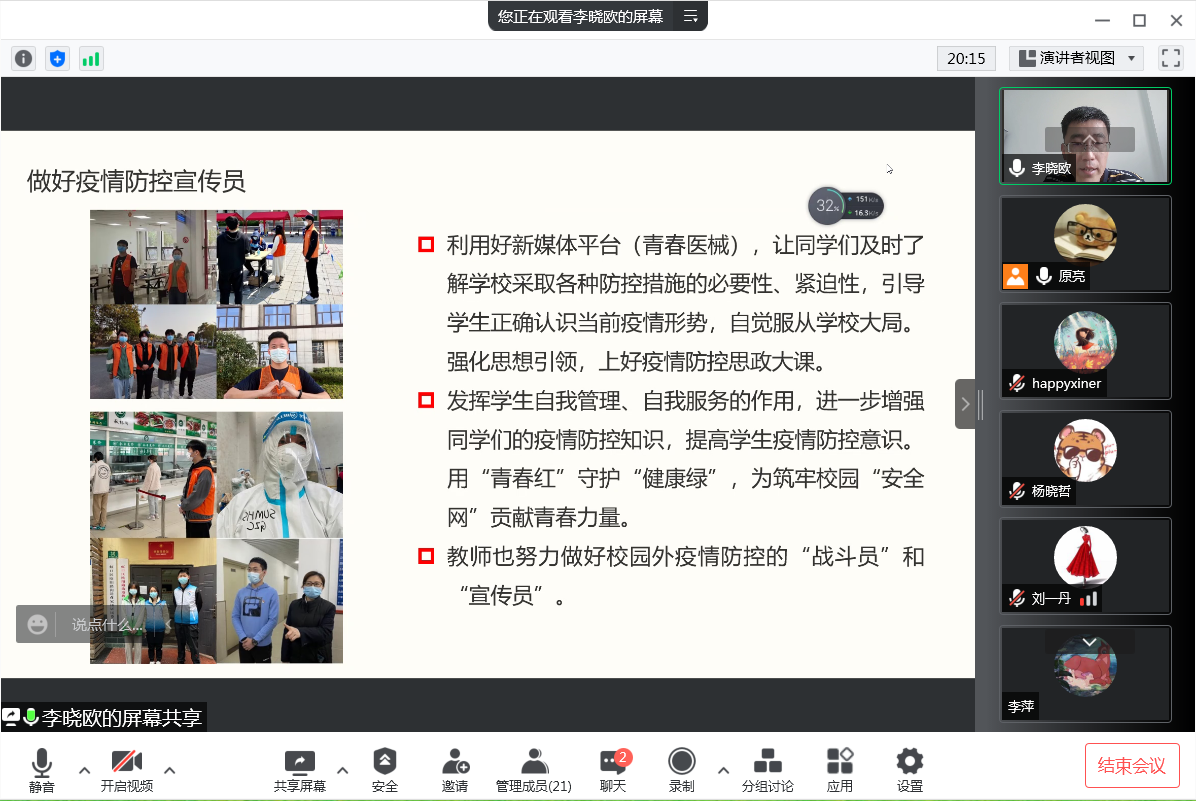Collapse the participant video side panel
1196x801 pixels.
click(x=965, y=404)
